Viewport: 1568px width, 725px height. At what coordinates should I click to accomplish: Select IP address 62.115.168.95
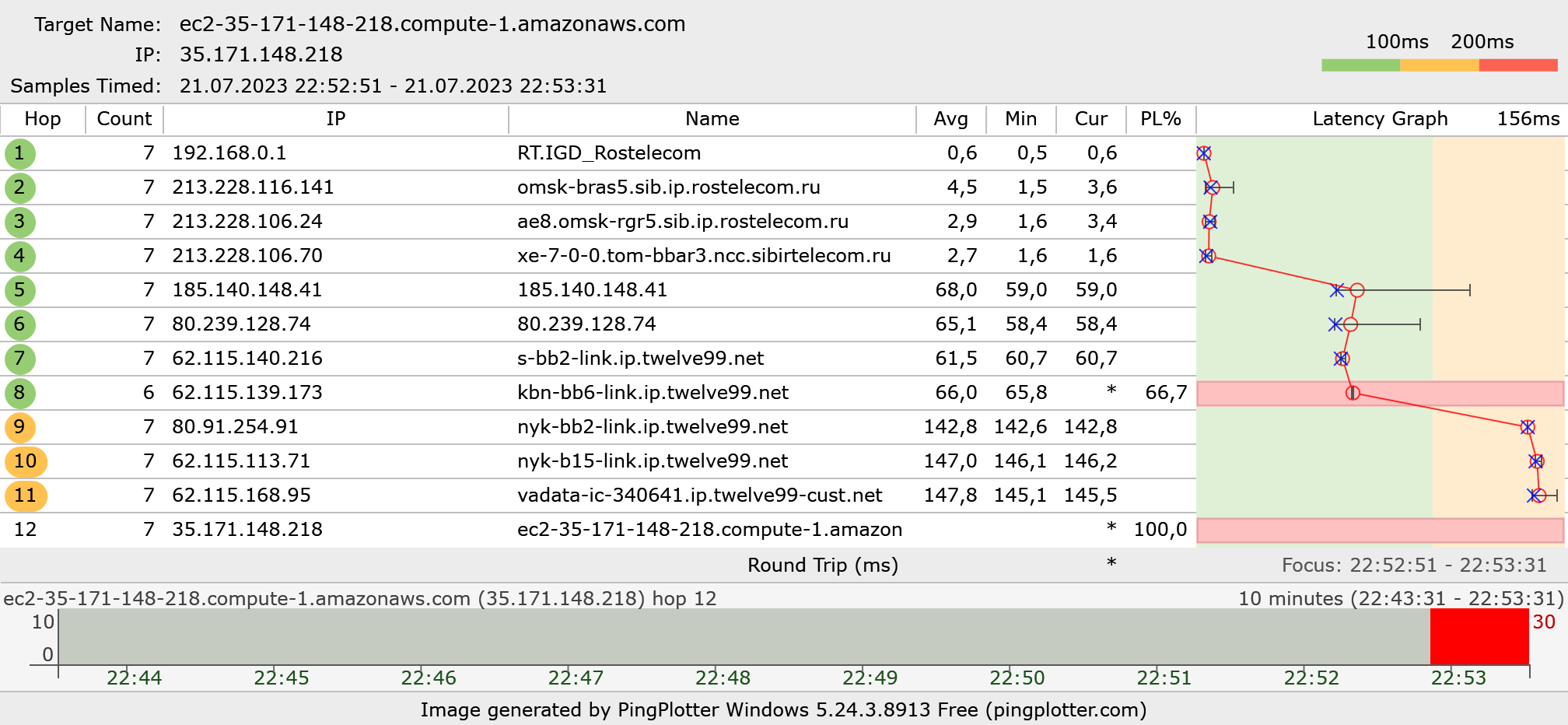pos(241,496)
